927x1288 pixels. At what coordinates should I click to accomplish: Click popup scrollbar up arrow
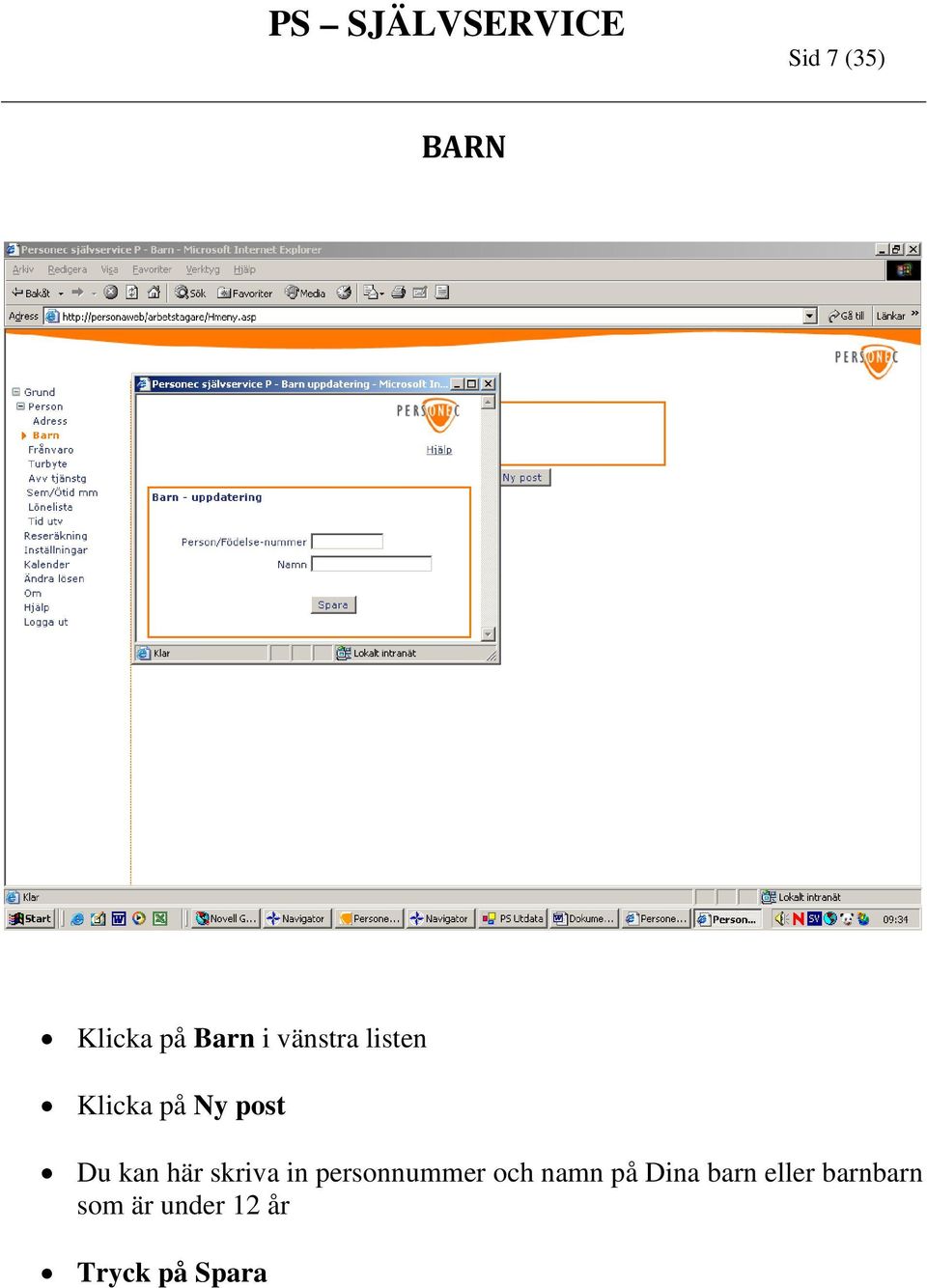tap(489, 402)
